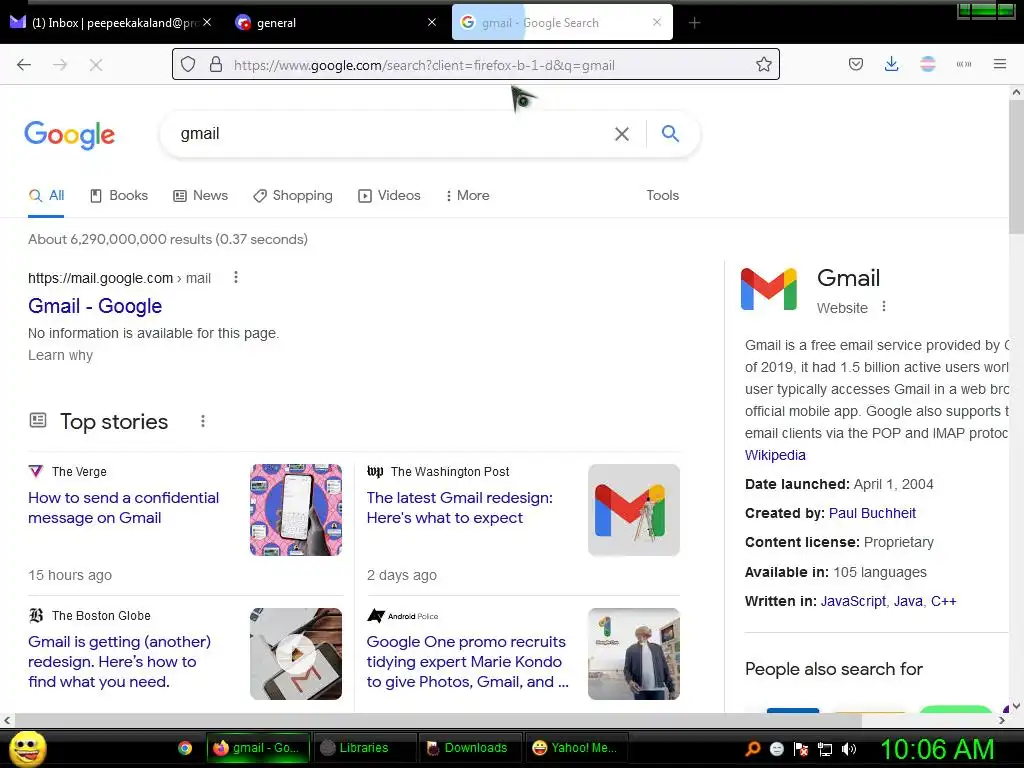Click the volume speaker tray icon

coord(849,749)
